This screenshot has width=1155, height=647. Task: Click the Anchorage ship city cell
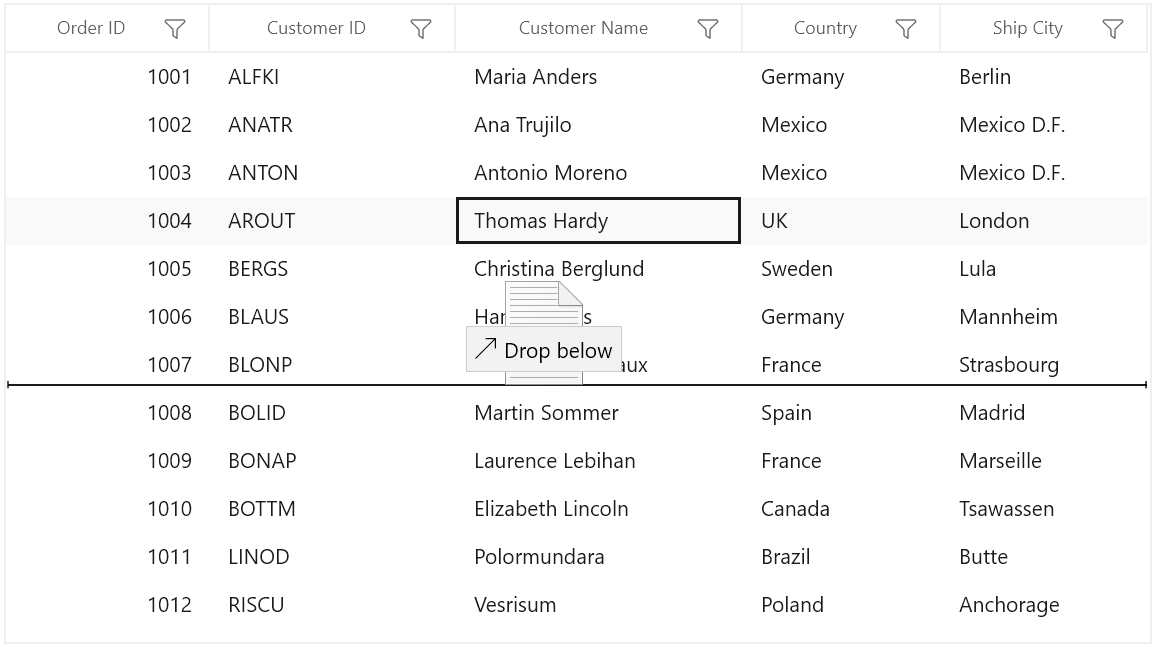click(1045, 604)
